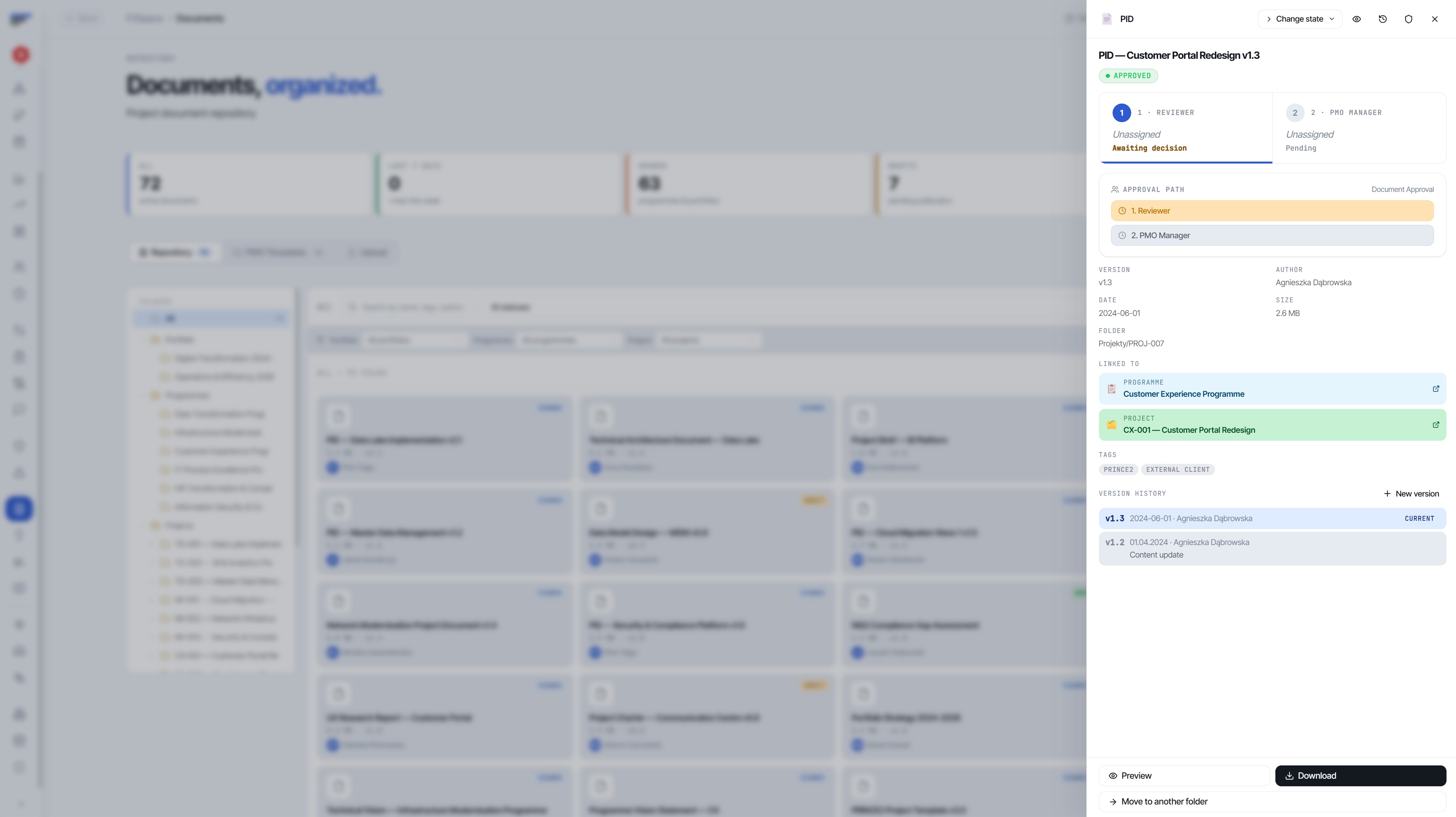Click Move to another folder
The image size is (1456, 817).
(x=1272, y=801)
